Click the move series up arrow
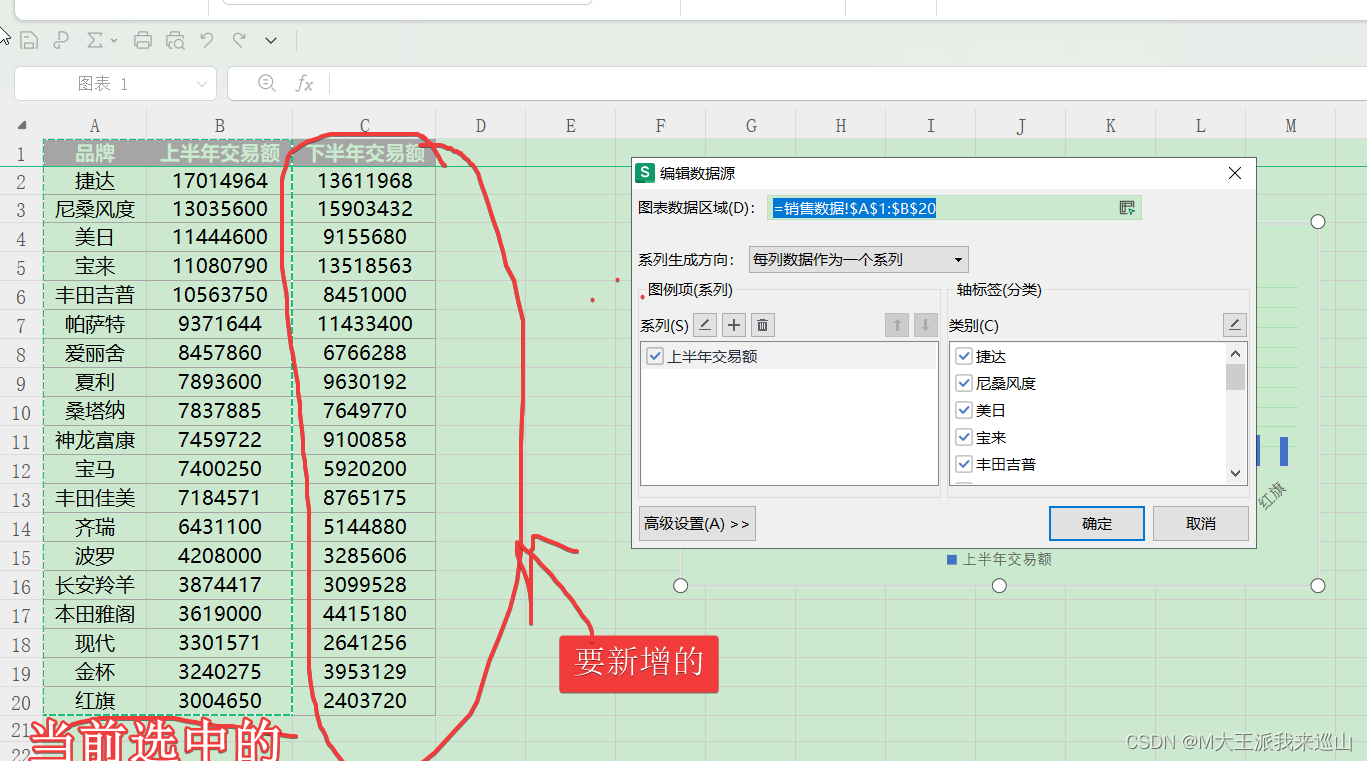This screenshot has height=761, width=1367. [x=897, y=325]
